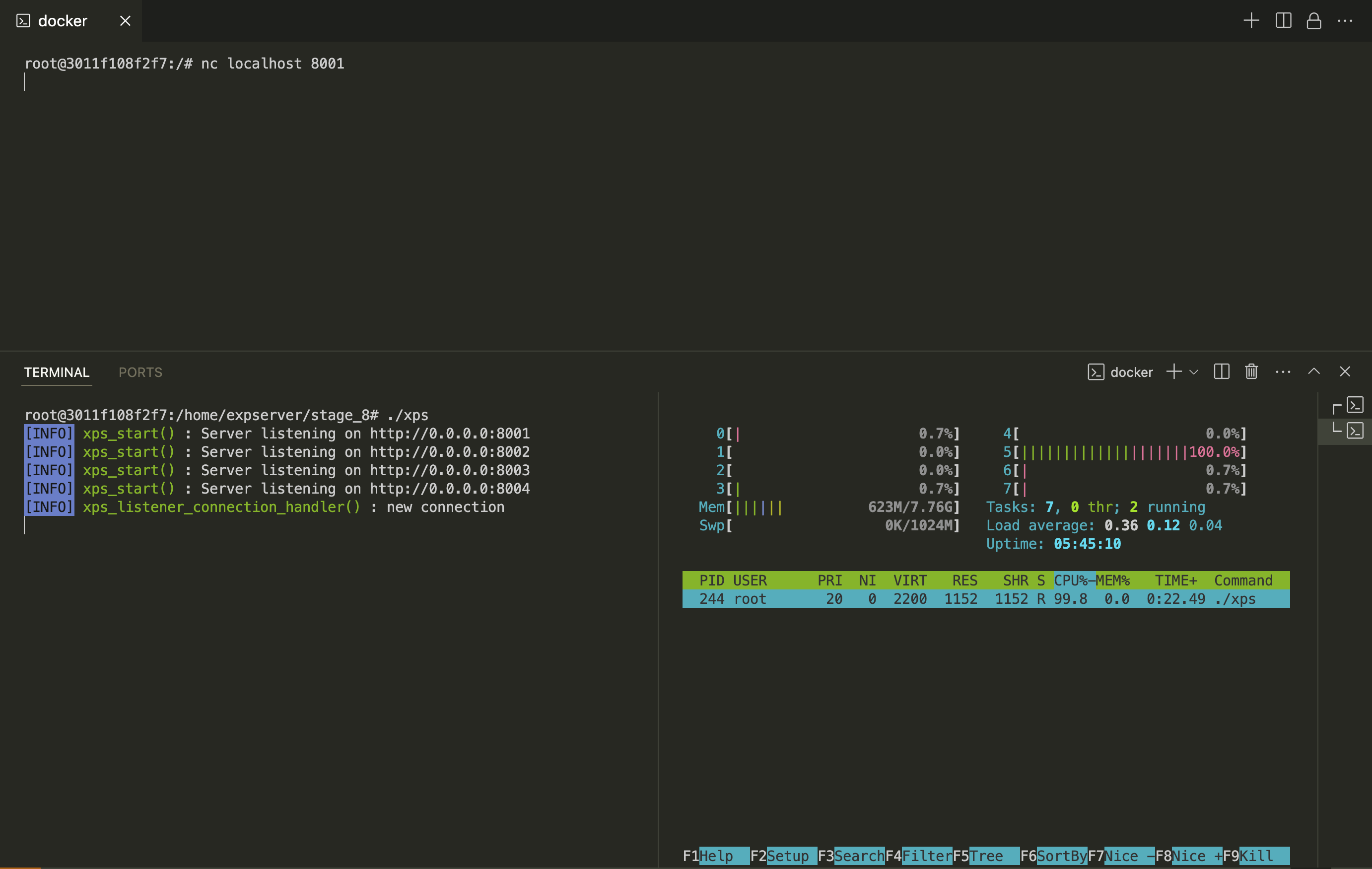The height and width of the screenshot is (869, 1372).
Task: Split the panel terminal
Action: (1222, 372)
